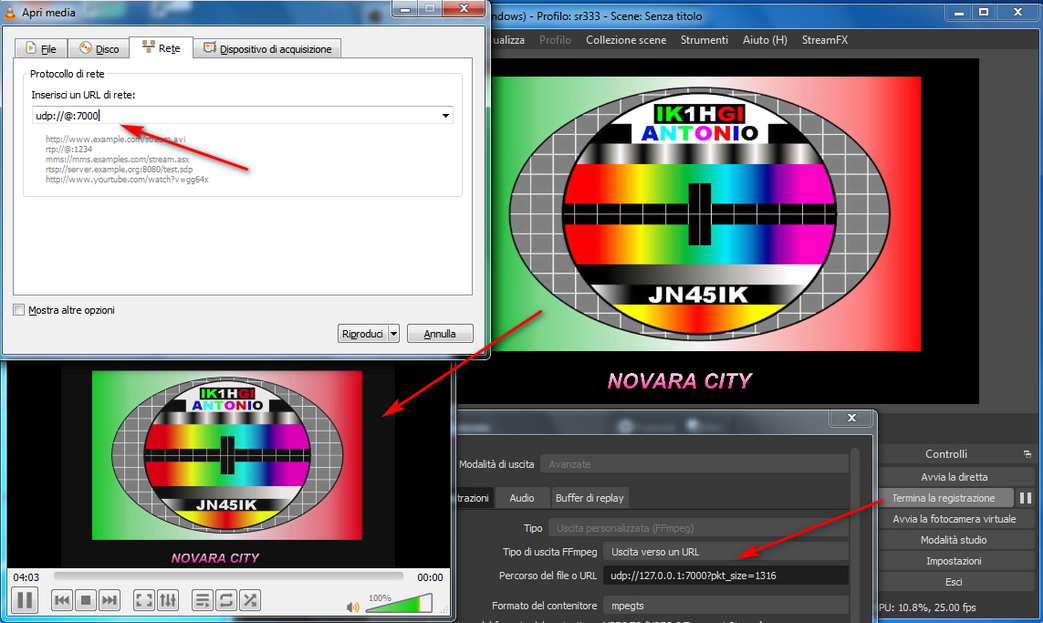Enable the Mostra altre opzioni checkbox
Screen dimensions: 1043x623
coord(19,310)
